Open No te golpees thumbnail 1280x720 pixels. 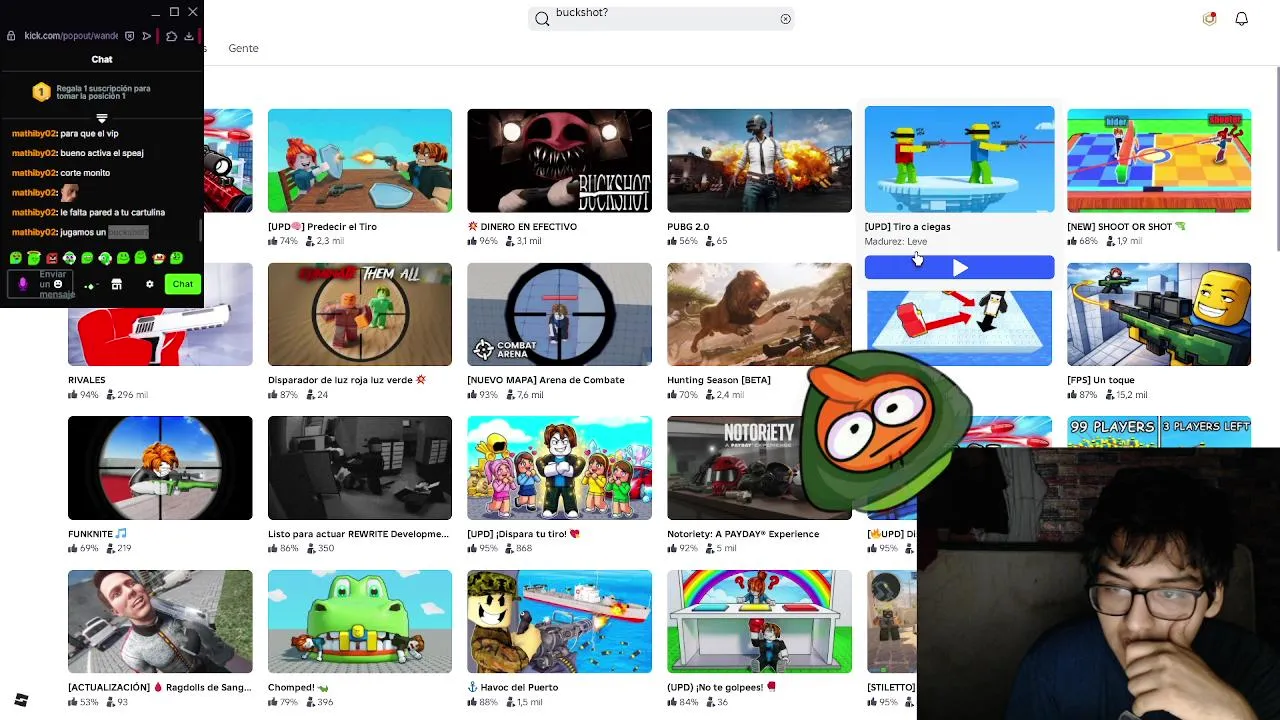pos(759,622)
